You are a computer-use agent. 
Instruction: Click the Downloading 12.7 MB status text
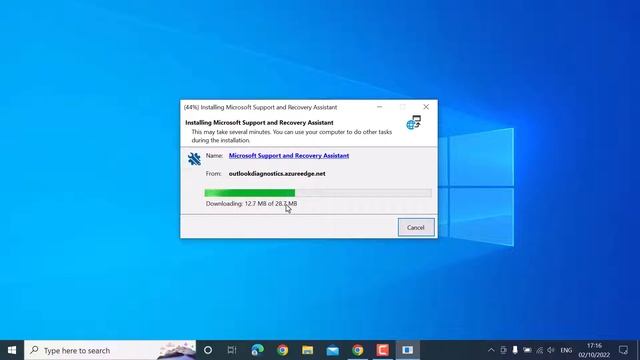pos(251,203)
